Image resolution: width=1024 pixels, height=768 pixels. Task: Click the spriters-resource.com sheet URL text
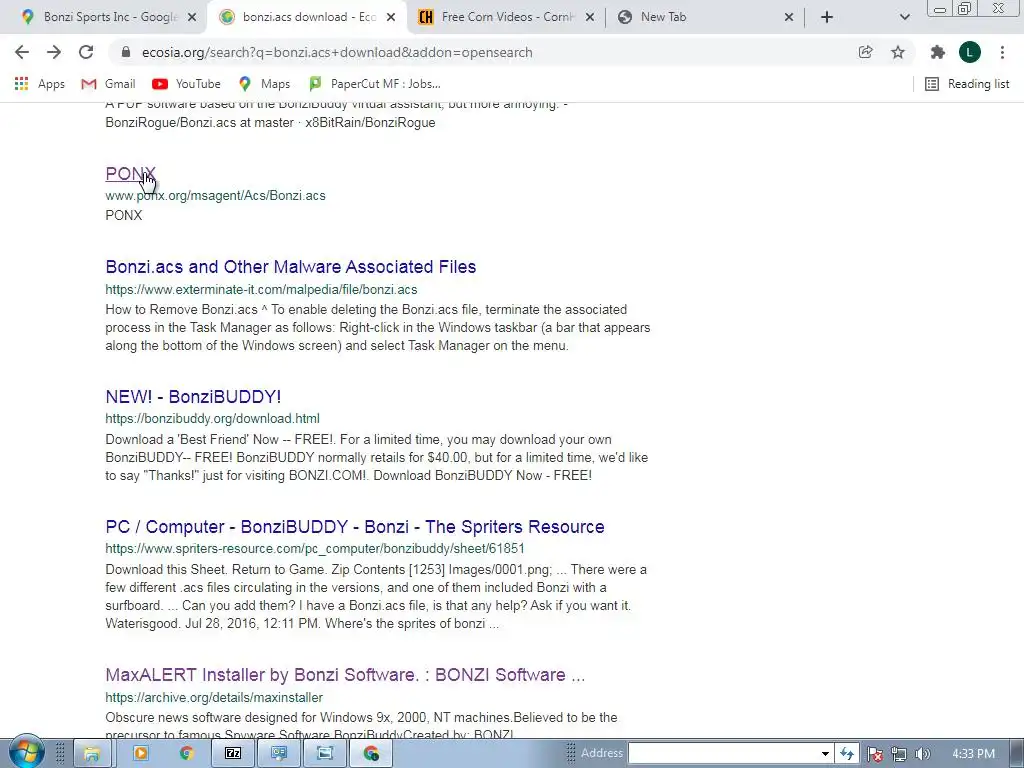pos(315,548)
